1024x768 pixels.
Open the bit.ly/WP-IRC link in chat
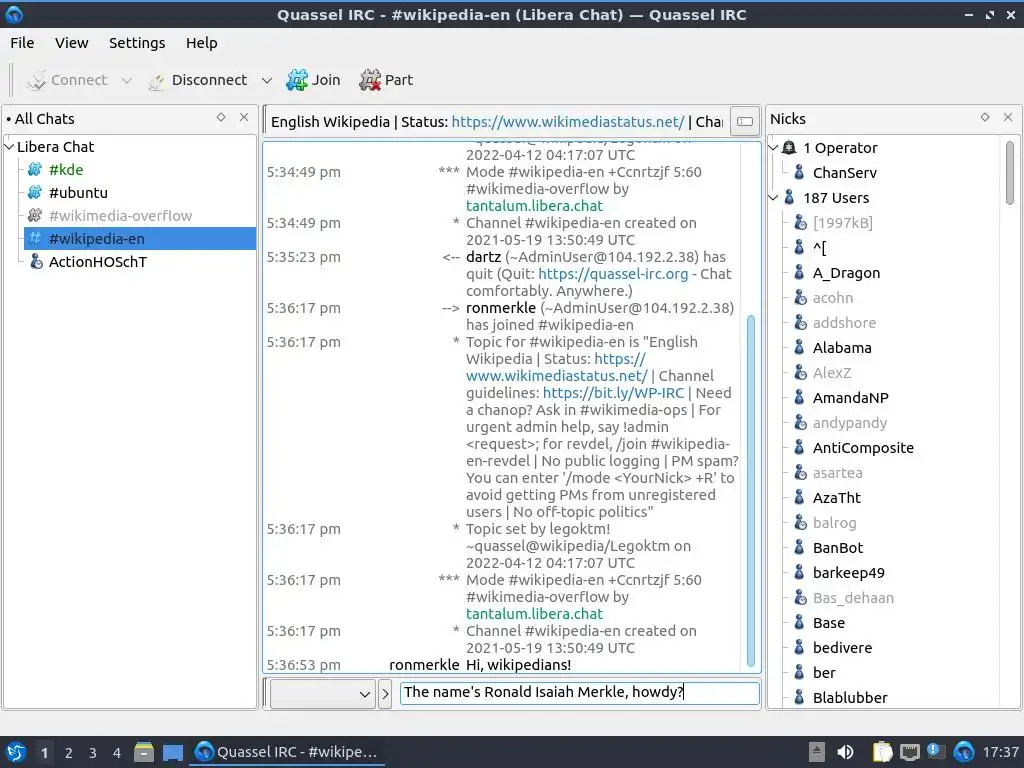[x=613, y=393]
